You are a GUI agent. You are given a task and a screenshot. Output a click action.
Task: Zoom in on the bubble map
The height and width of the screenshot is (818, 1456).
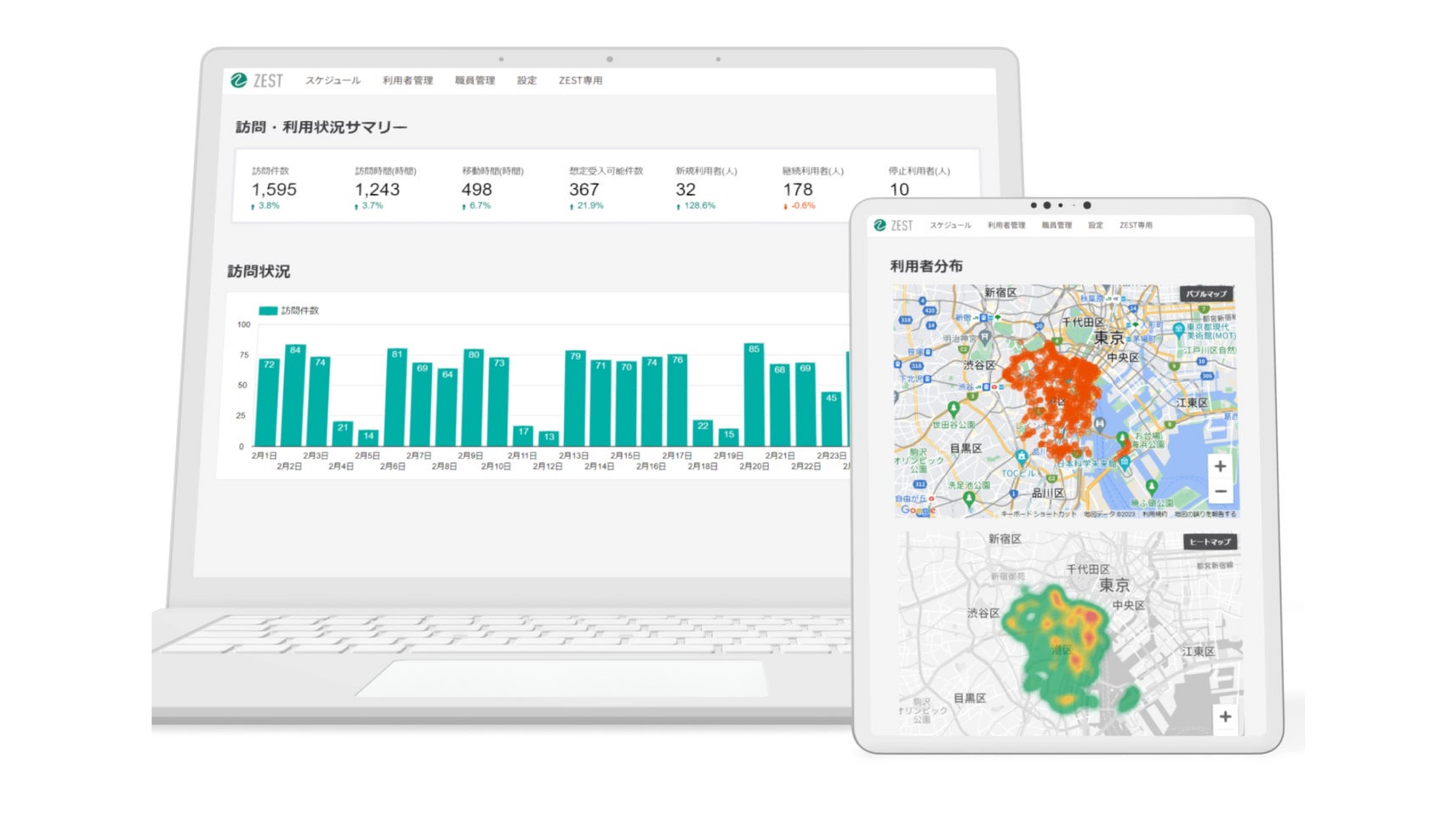pos(1220,466)
